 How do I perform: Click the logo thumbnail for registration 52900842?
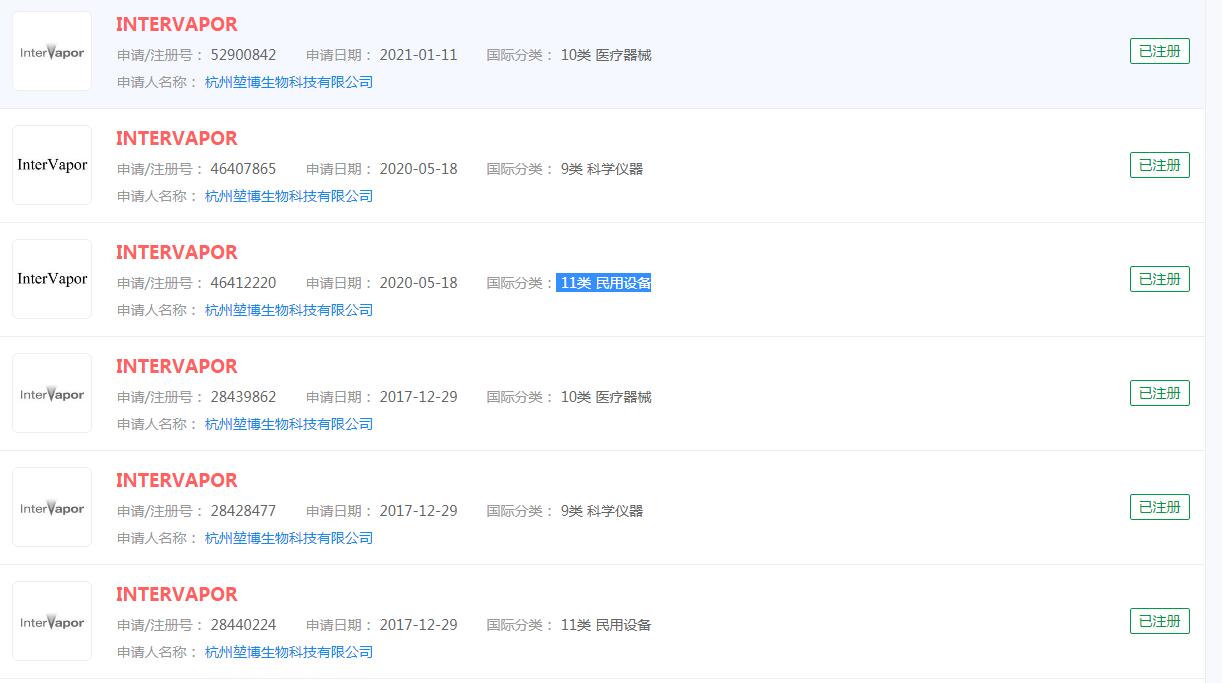(52, 51)
